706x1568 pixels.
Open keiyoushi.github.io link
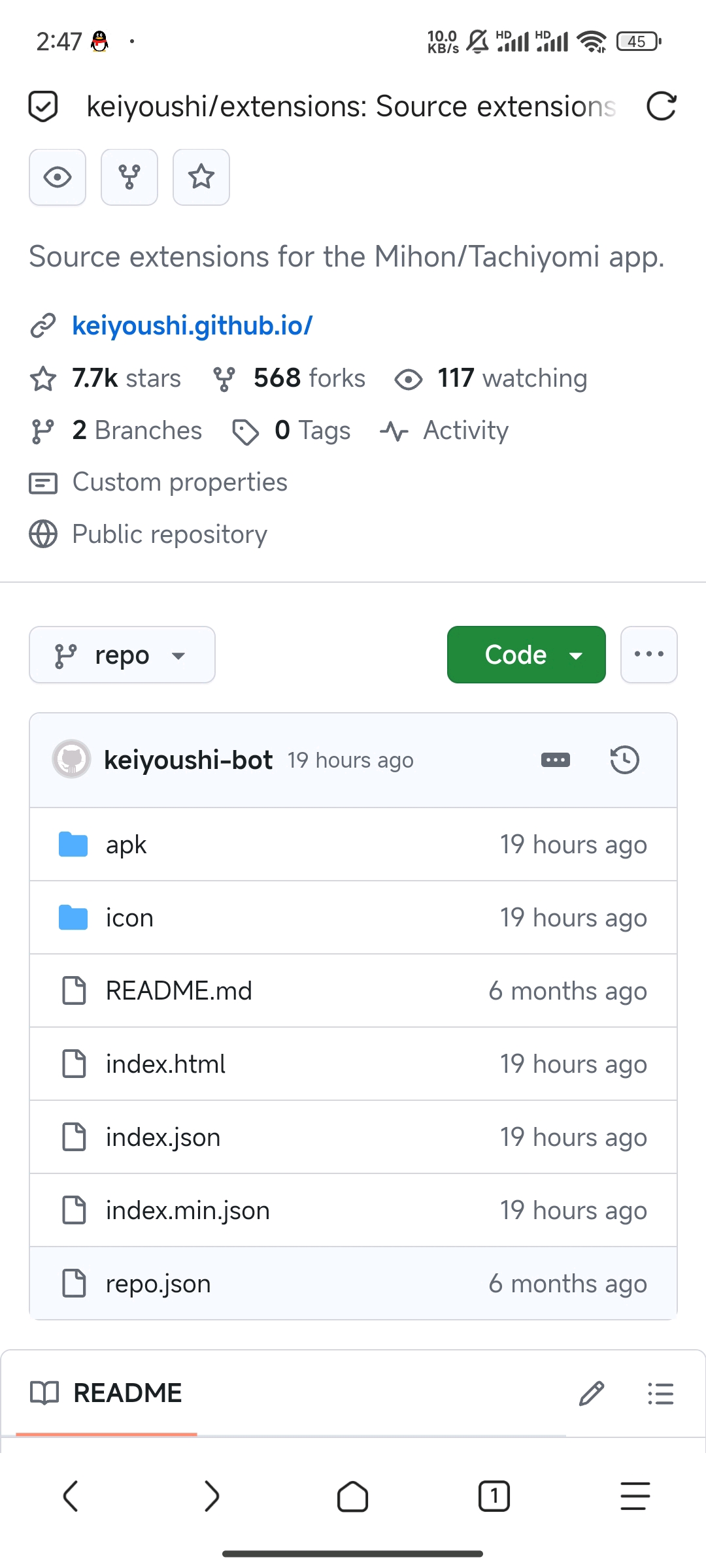click(192, 325)
